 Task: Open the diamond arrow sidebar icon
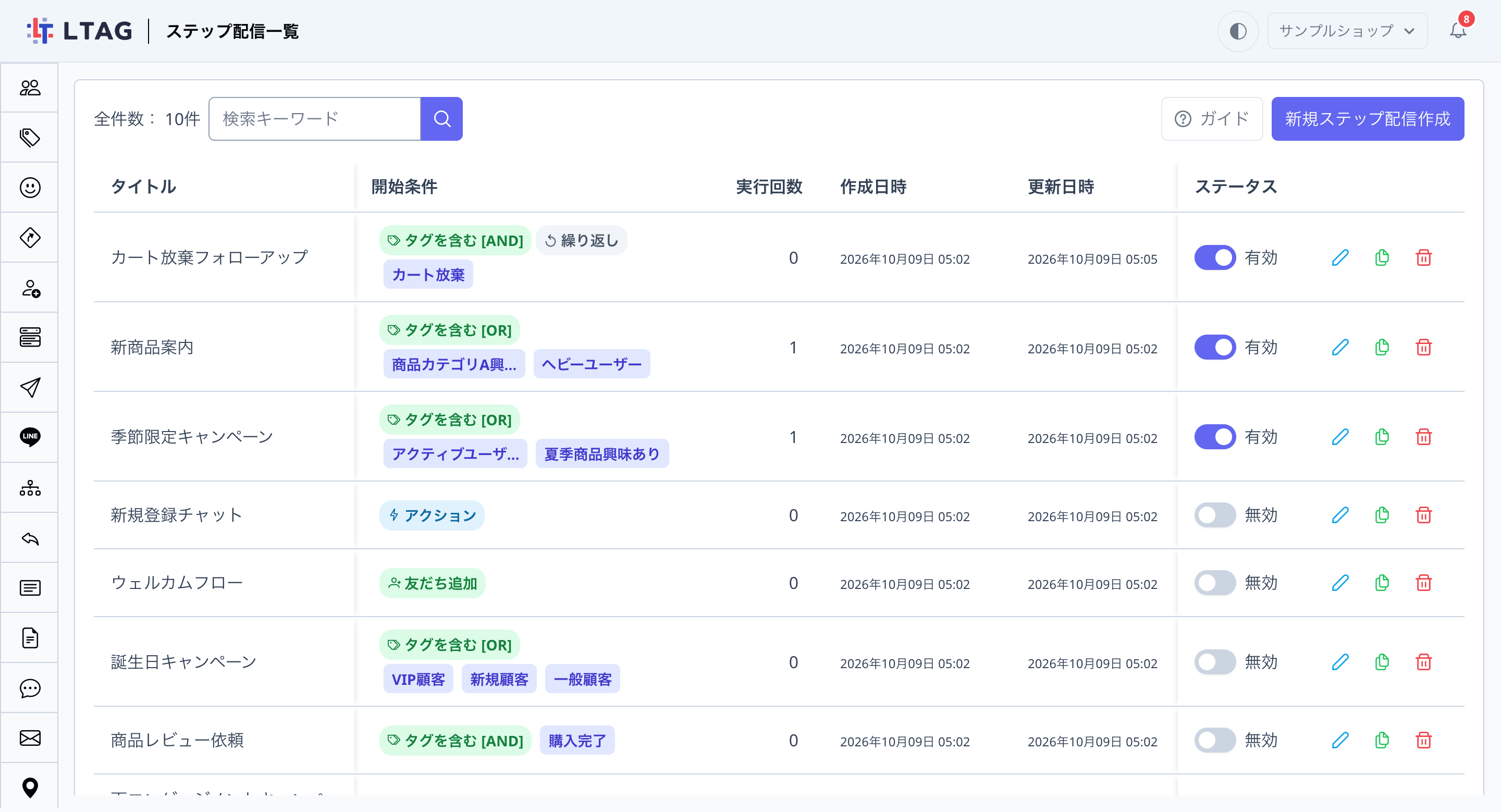[30, 238]
